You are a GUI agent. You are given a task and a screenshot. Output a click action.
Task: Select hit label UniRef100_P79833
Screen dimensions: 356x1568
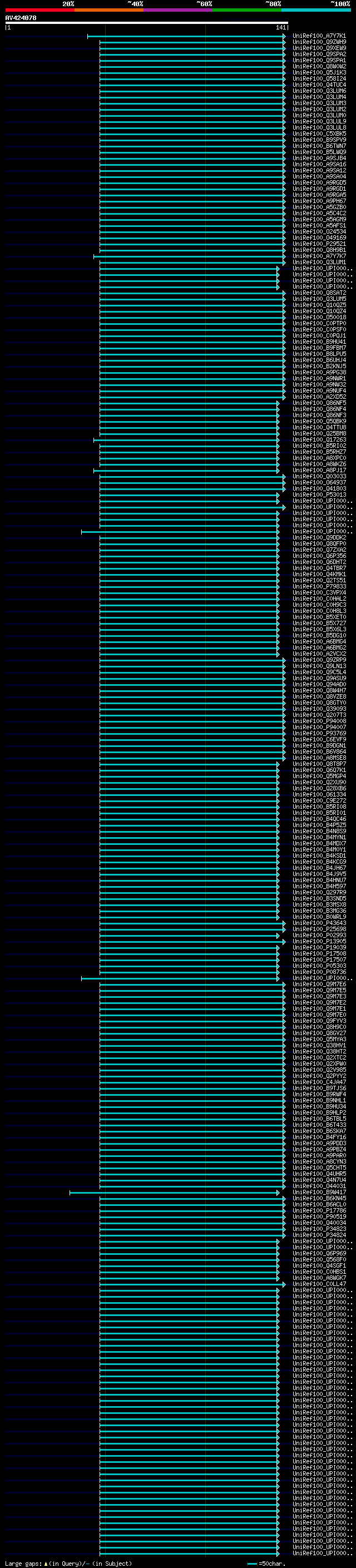pyautogui.click(x=319, y=586)
